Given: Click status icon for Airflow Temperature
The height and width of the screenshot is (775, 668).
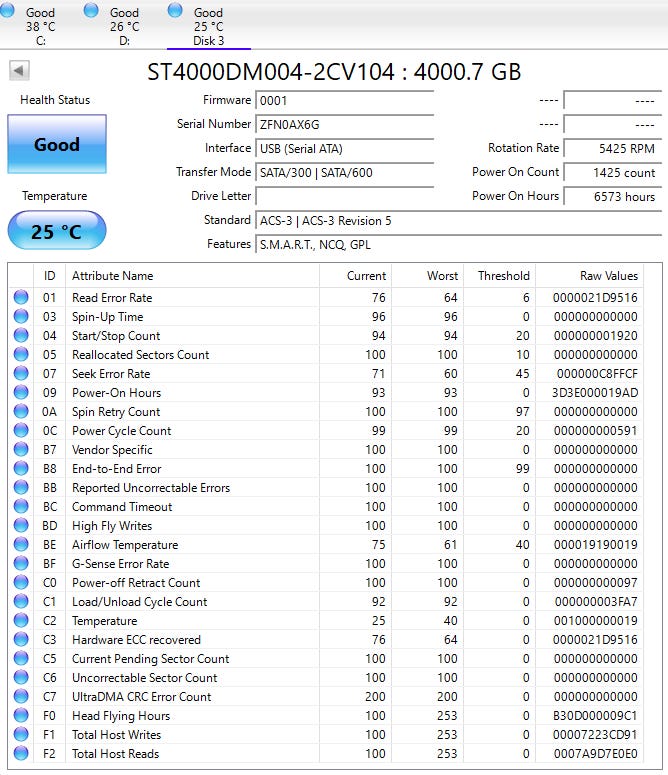Looking at the screenshot, I should [21, 544].
